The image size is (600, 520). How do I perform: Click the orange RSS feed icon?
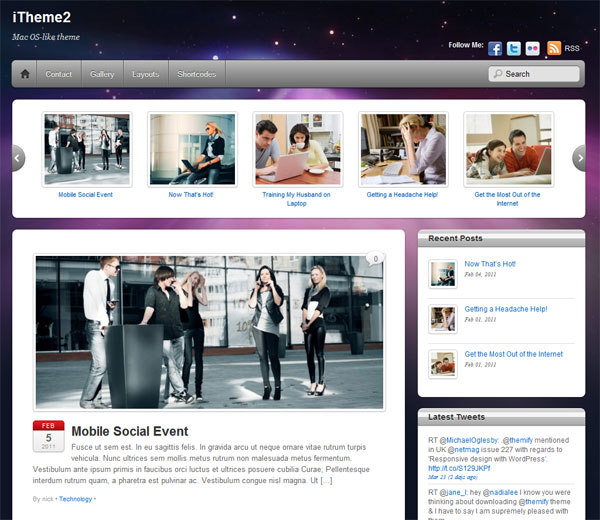click(554, 48)
